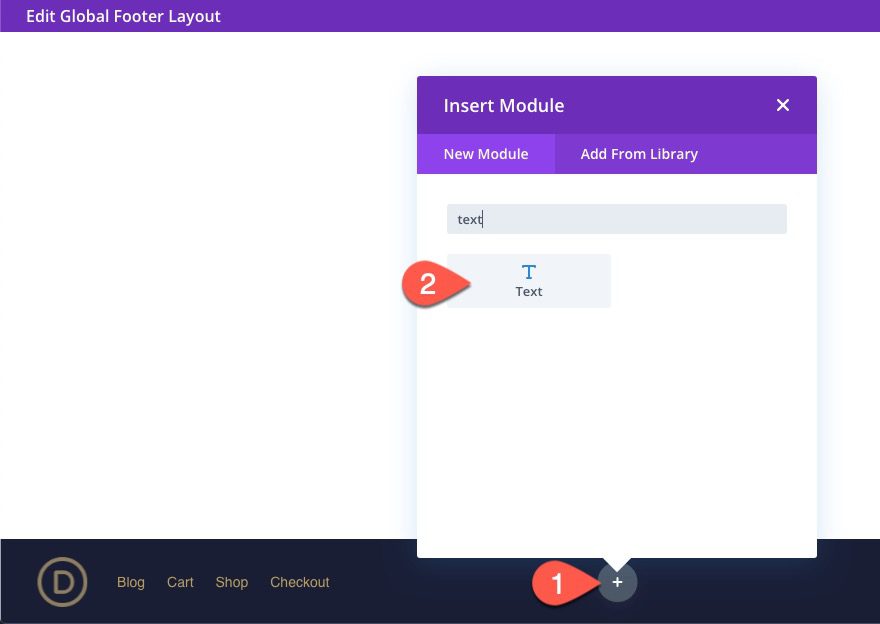Click the Insert Module dialog header
The height and width of the screenshot is (624, 880).
click(503, 104)
